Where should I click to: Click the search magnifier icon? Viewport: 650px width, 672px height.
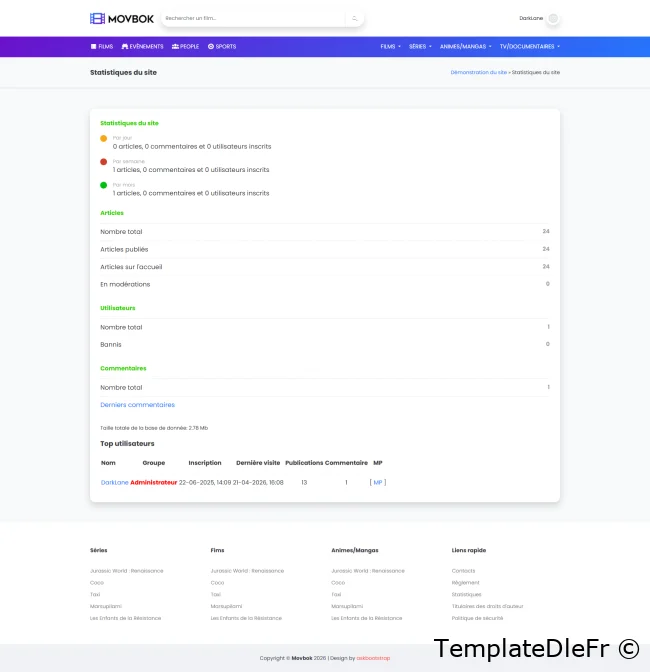click(354, 18)
